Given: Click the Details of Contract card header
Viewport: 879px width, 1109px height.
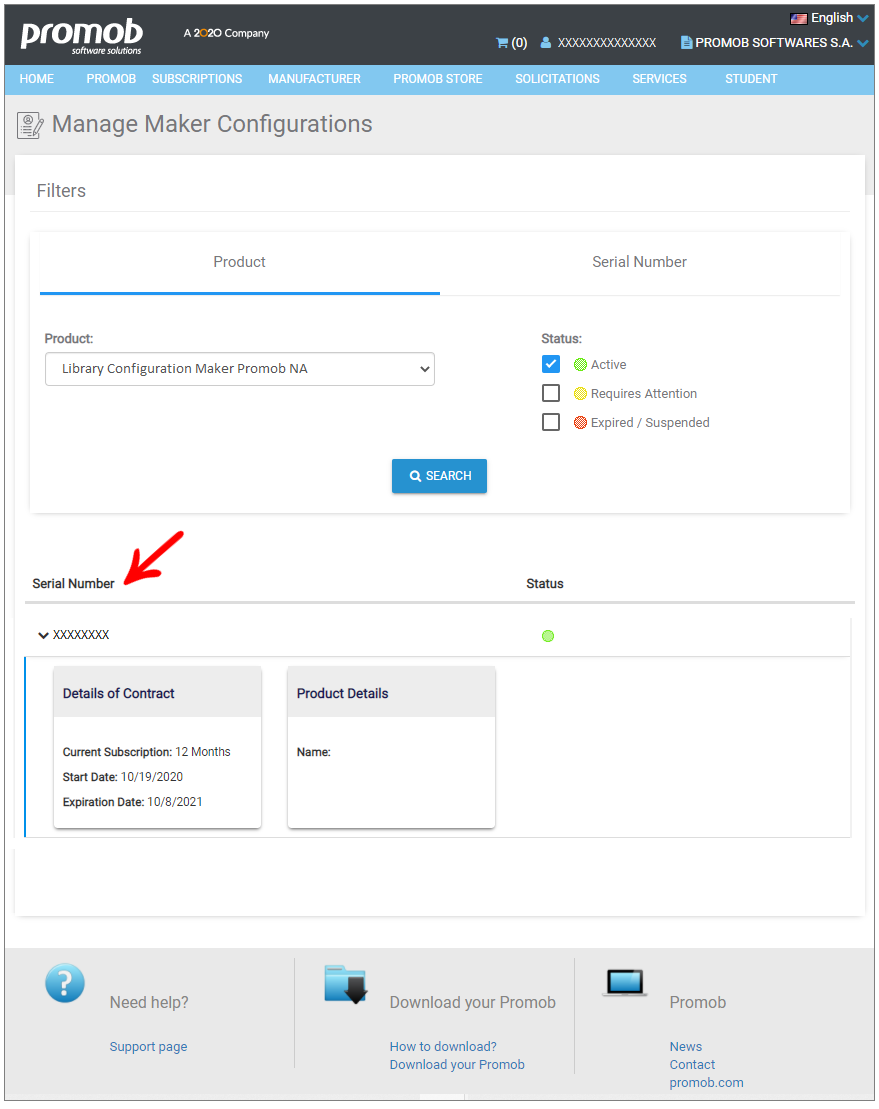Looking at the screenshot, I should 158,692.
